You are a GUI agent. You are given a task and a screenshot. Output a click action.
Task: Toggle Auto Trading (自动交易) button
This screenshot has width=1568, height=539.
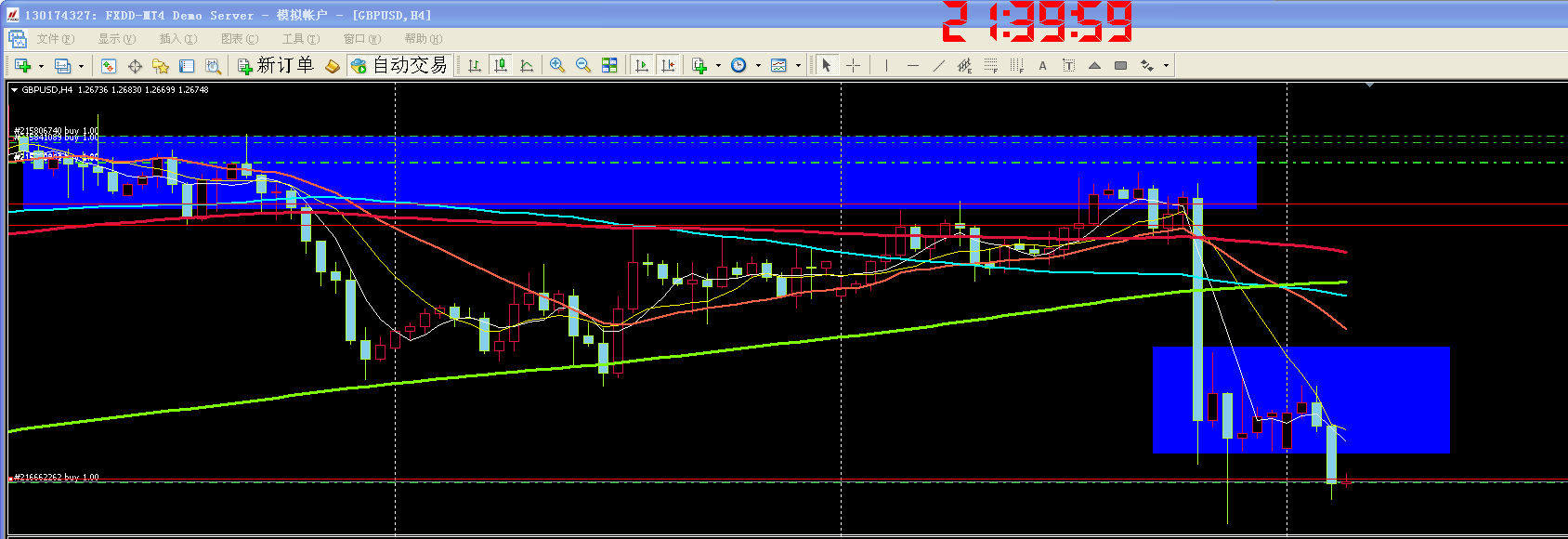tap(399, 65)
